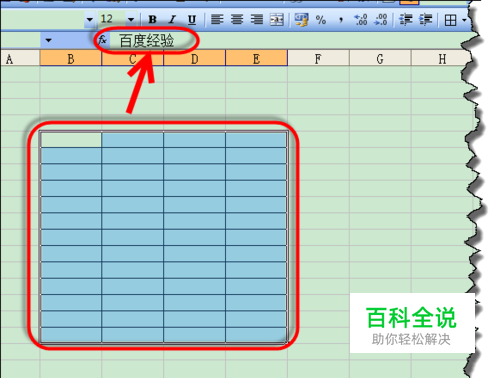Click formula bar text 百度经验
The width and height of the screenshot is (500, 378).
point(147,41)
